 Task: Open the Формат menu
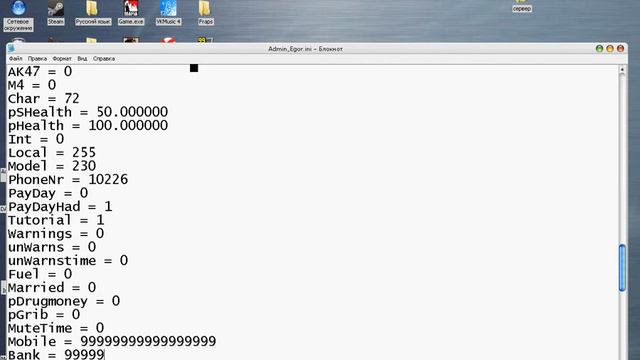point(62,59)
